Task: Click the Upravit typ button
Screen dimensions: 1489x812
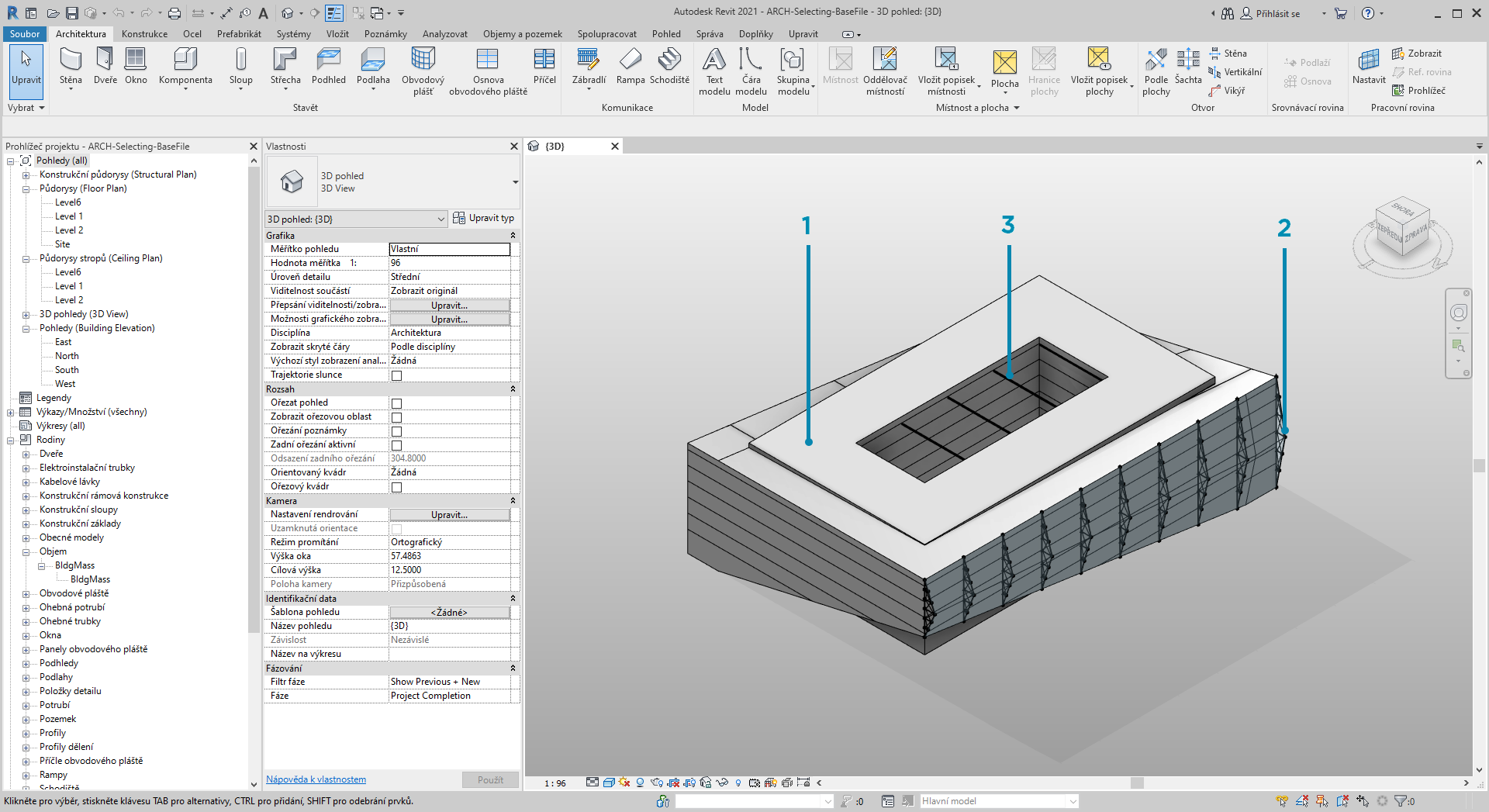Action: click(x=484, y=218)
